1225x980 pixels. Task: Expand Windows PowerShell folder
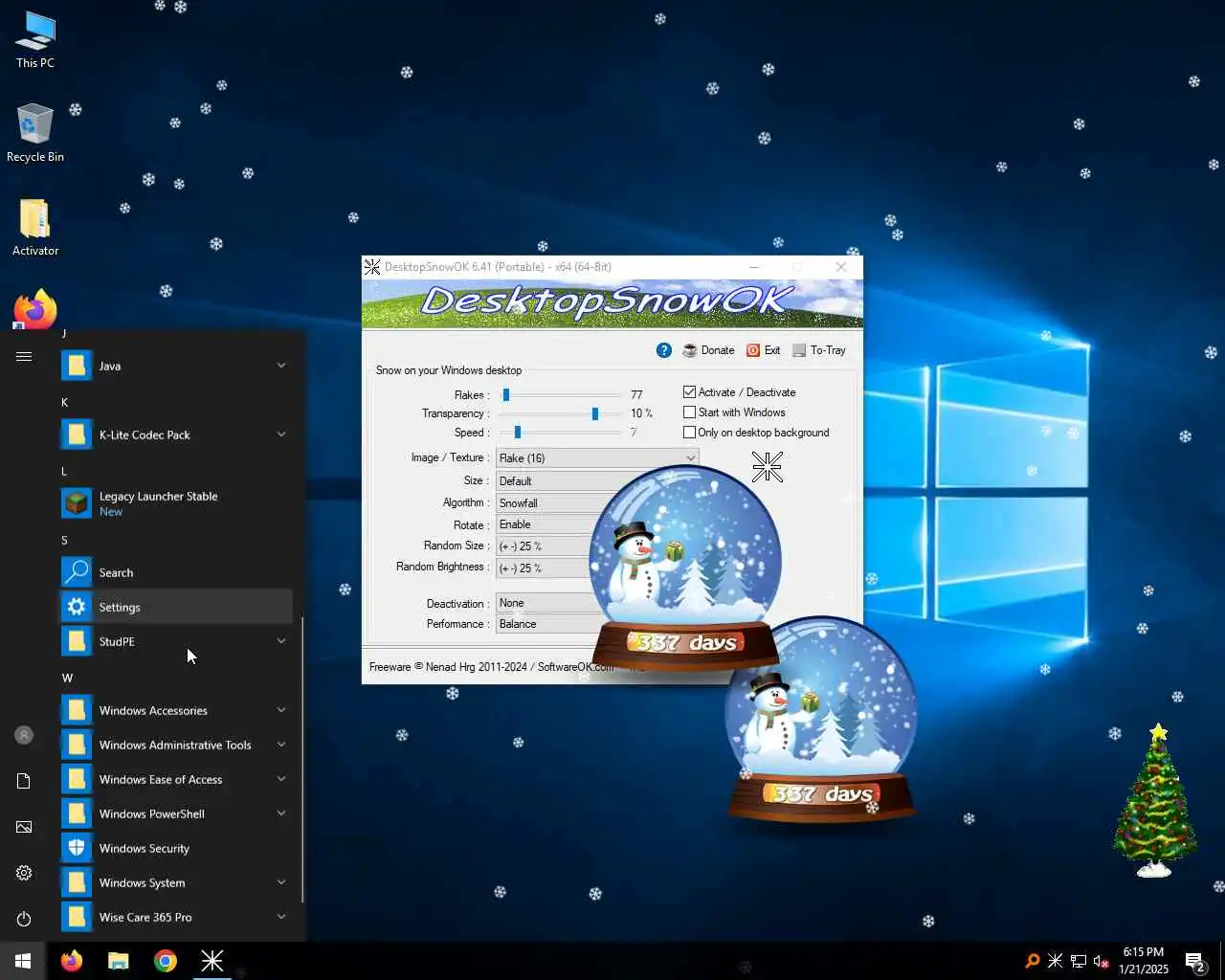175,813
